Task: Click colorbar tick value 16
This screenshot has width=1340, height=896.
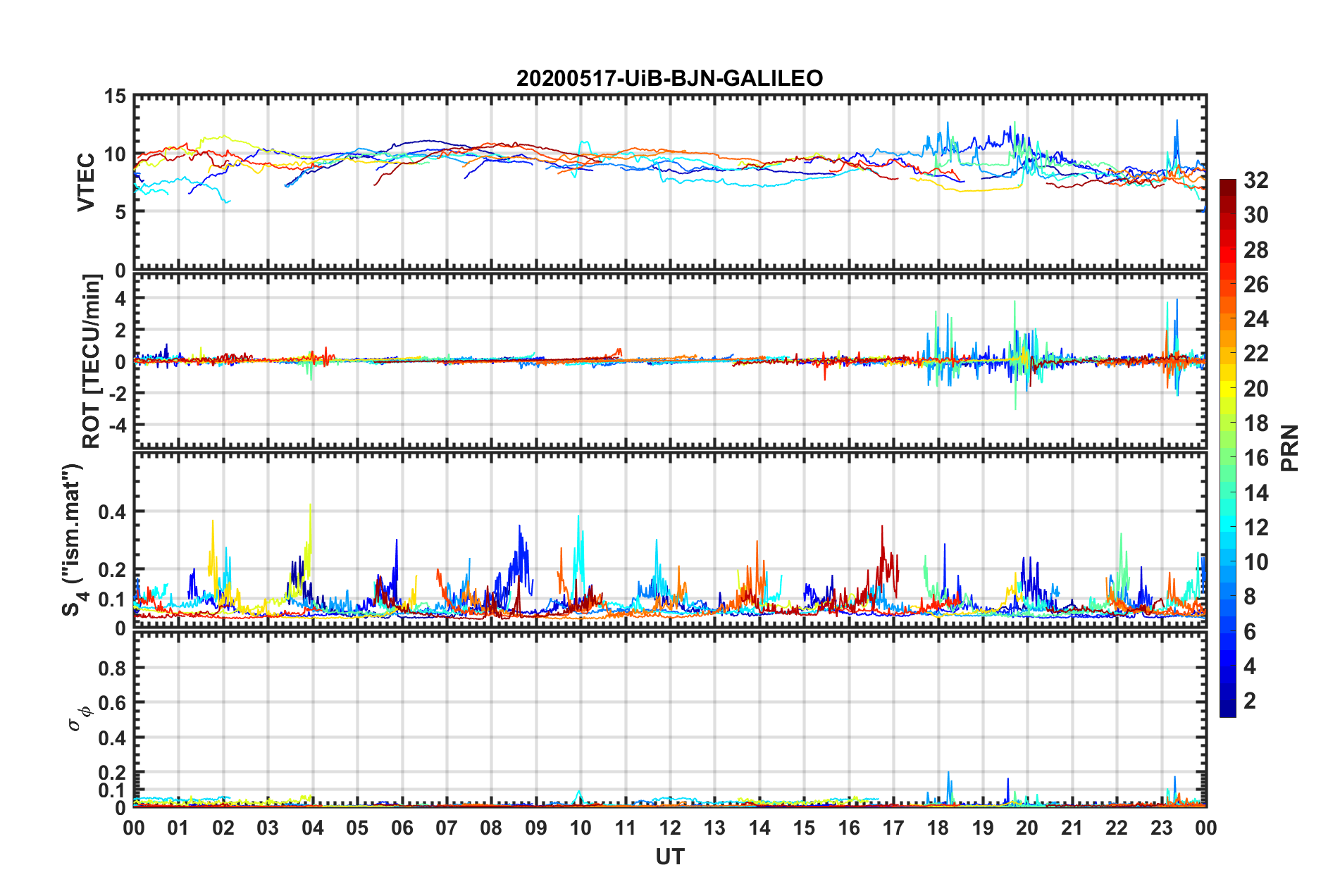Action: pos(1256,458)
